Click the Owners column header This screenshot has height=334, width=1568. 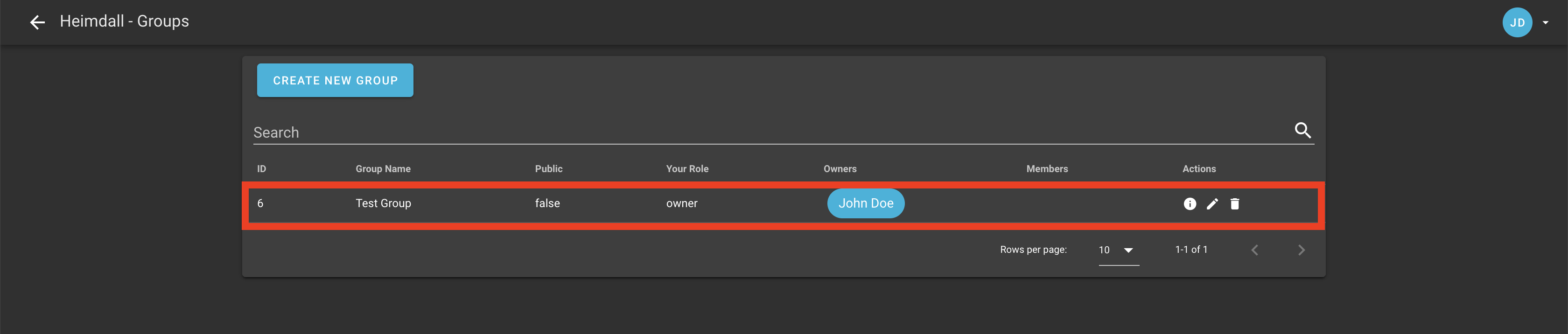tap(840, 168)
